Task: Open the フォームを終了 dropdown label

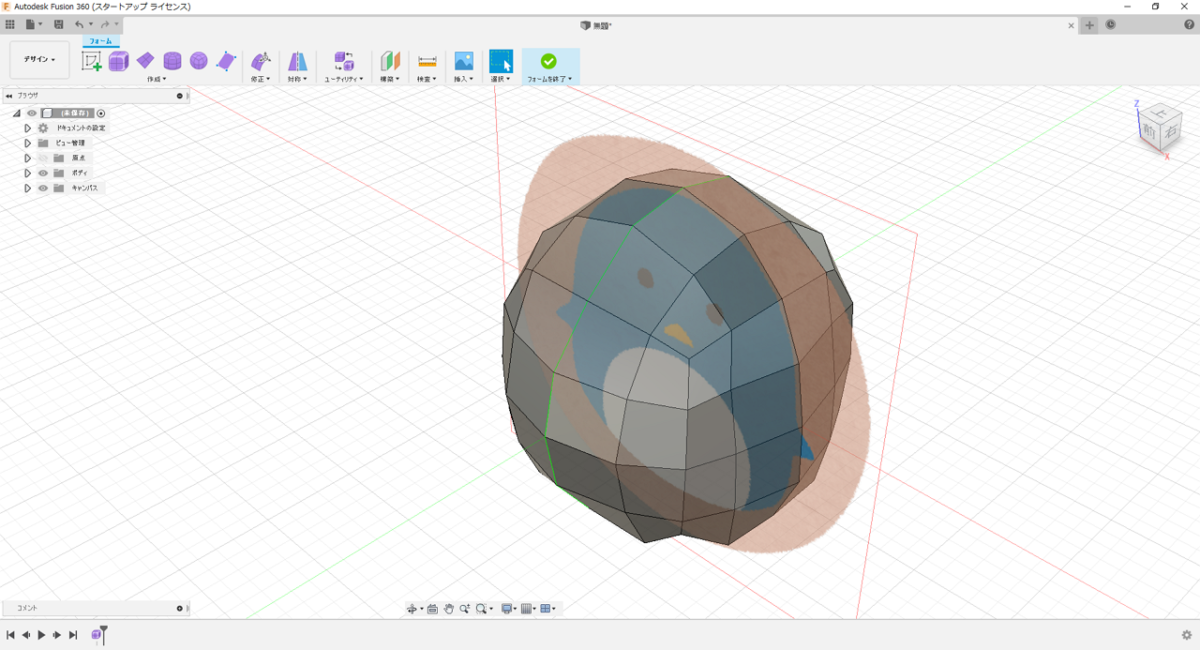Action: 550,78
